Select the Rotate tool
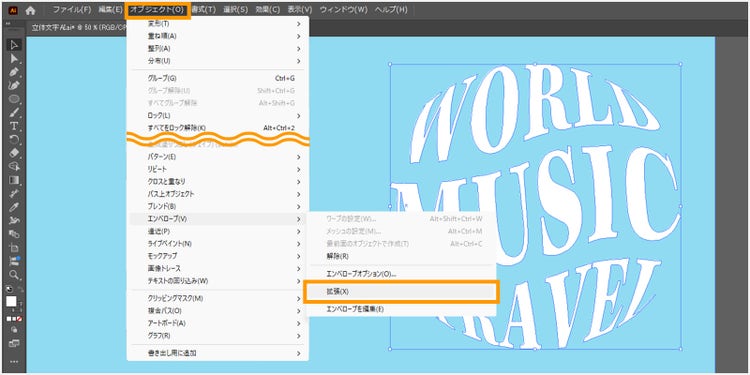Image resolution: width=750 pixels, height=375 pixels. [x=14, y=140]
